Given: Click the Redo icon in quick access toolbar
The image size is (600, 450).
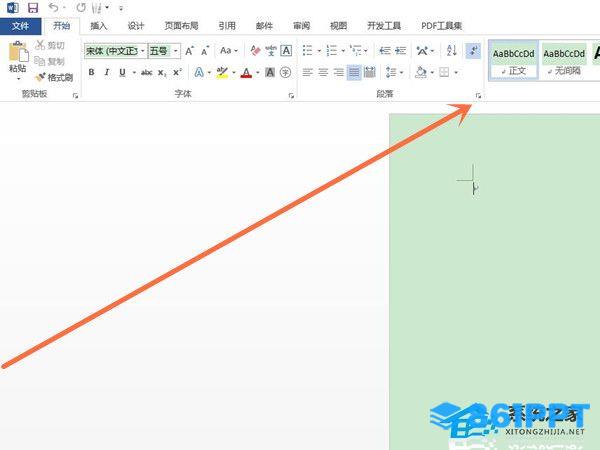Looking at the screenshot, I should click(x=81, y=7).
